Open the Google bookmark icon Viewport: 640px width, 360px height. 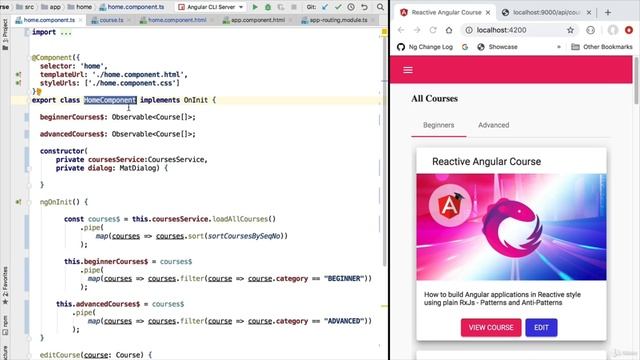click(x=465, y=47)
